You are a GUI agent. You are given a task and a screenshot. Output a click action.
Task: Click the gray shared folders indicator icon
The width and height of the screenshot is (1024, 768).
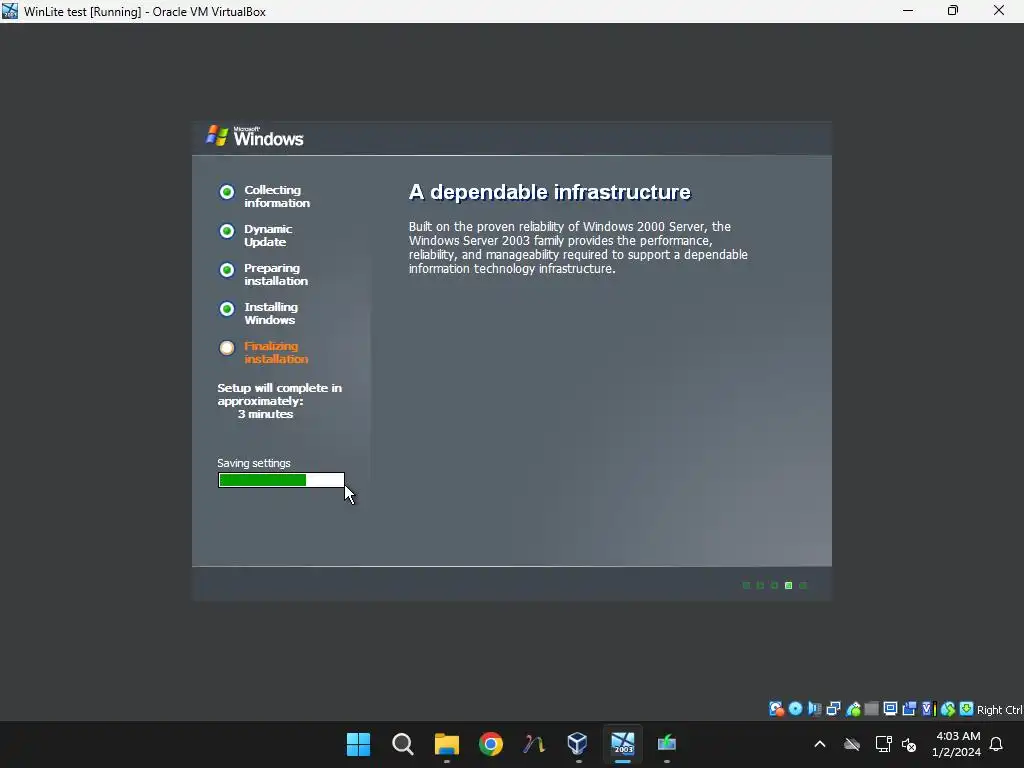(x=871, y=709)
